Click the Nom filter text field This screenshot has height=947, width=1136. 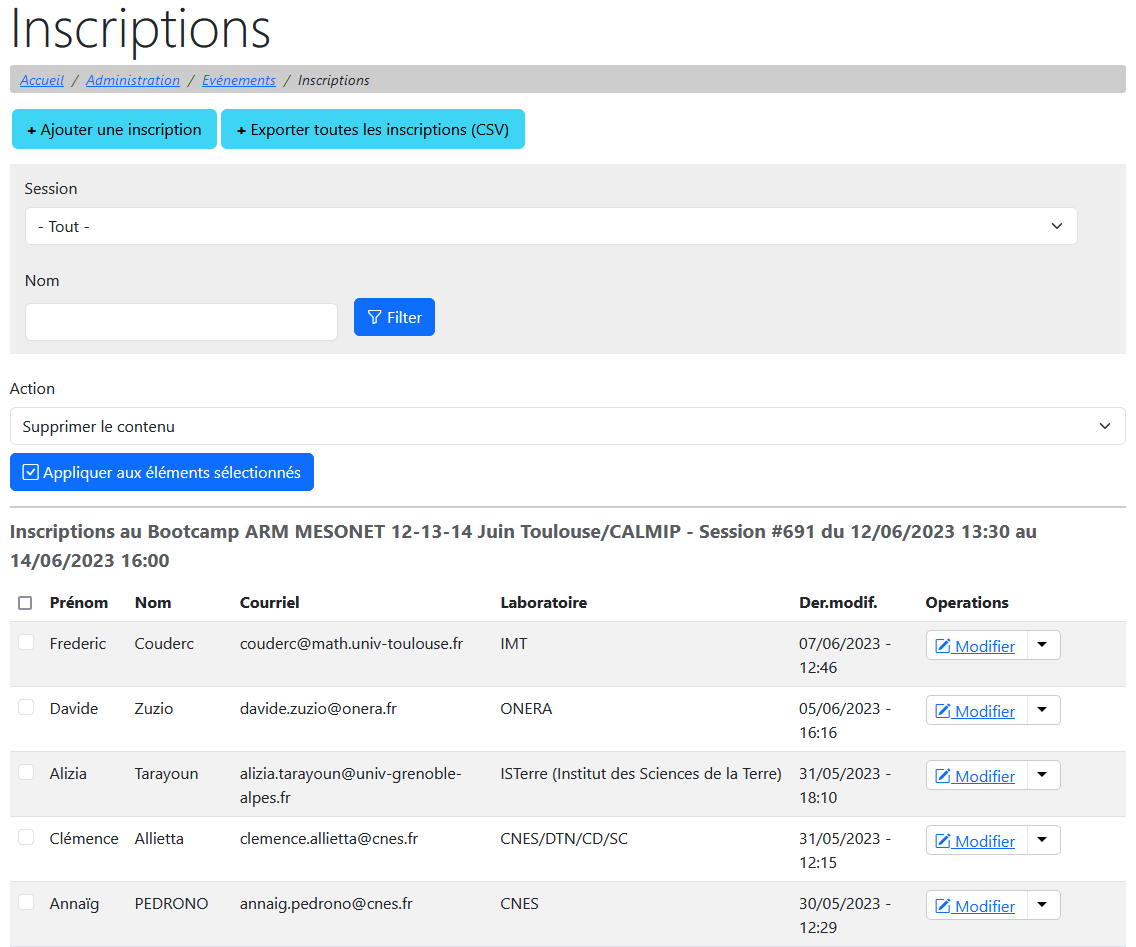pyautogui.click(x=181, y=322)
